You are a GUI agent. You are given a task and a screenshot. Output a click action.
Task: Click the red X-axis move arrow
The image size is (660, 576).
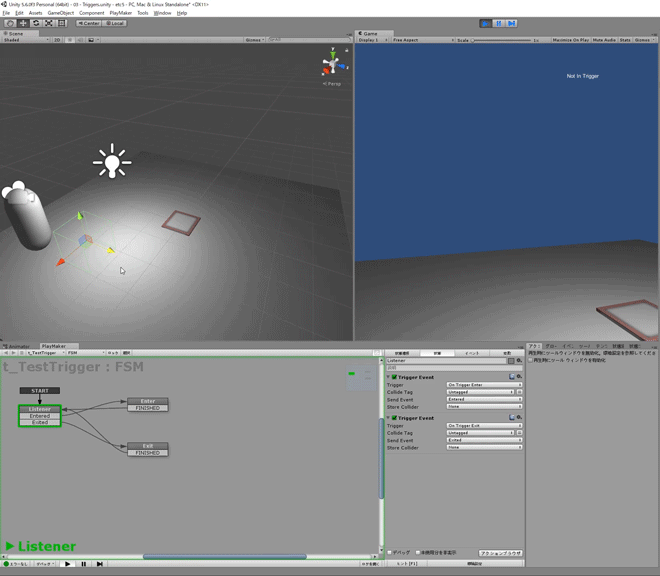61,262
